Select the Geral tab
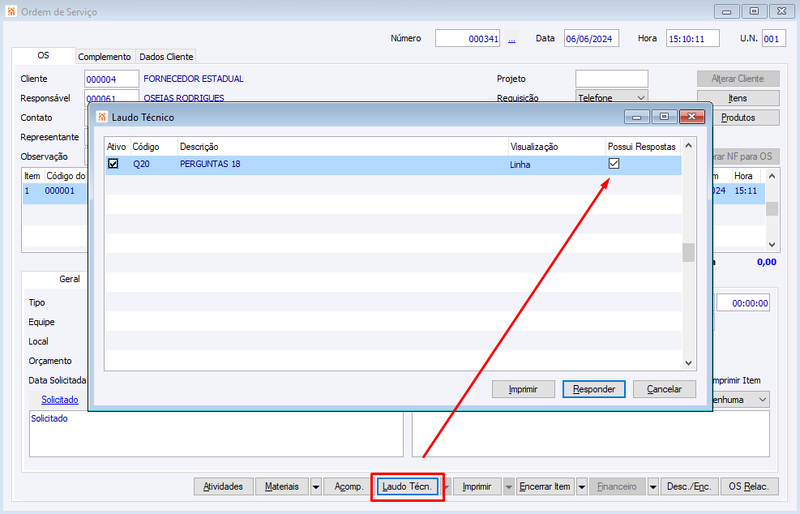 [x=69, y=279]
